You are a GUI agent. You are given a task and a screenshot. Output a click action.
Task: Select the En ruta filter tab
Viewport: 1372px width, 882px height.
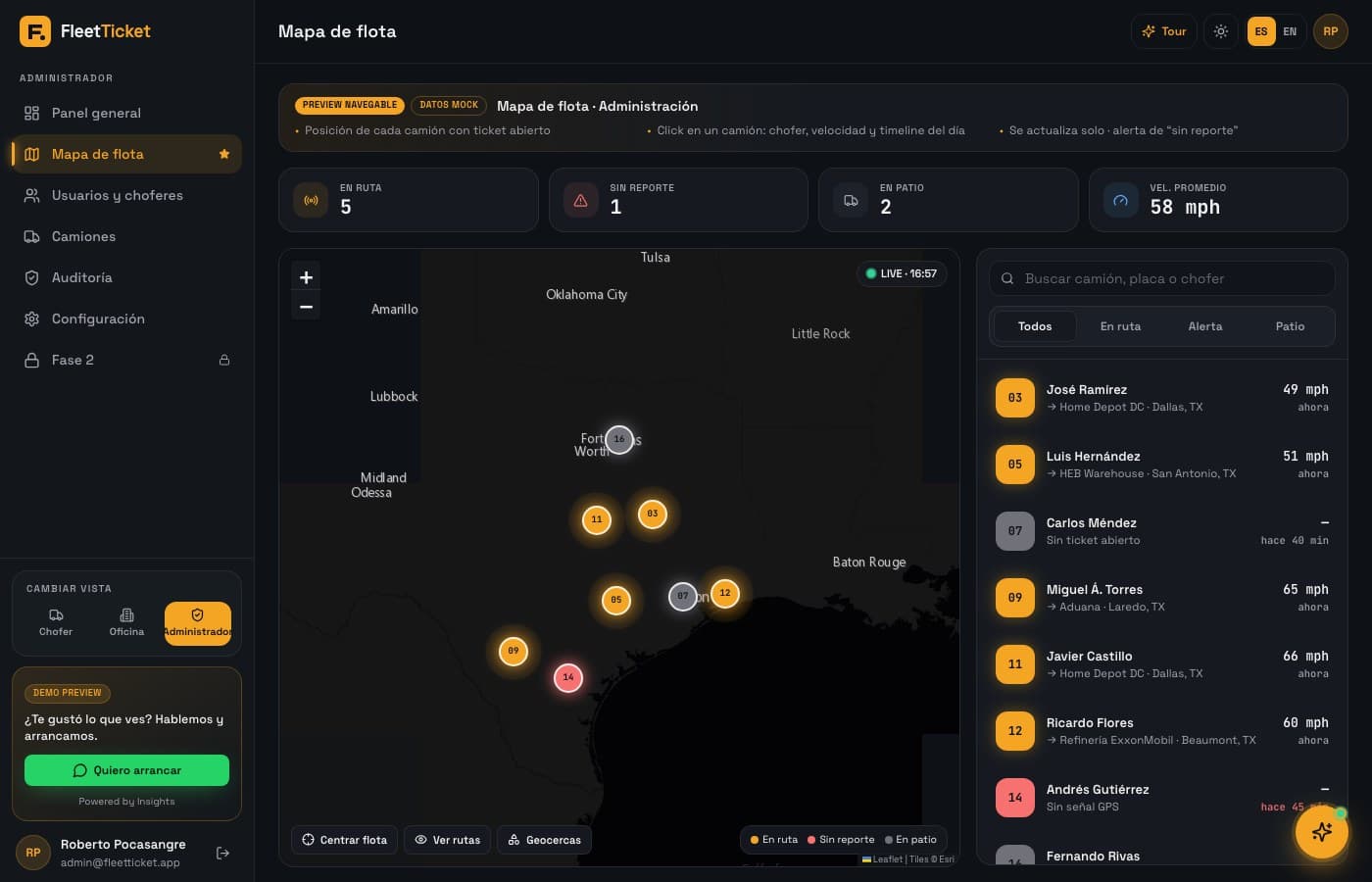tap(1120, 326)
